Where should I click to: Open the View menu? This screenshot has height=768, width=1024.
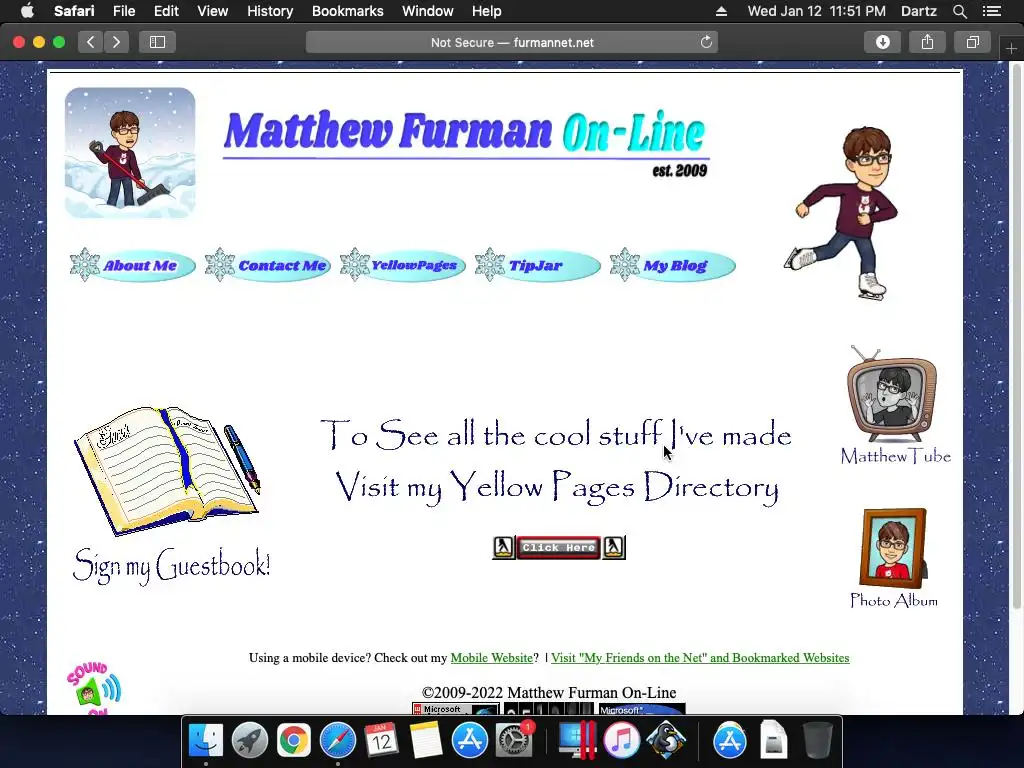click(x=212, y=11)
